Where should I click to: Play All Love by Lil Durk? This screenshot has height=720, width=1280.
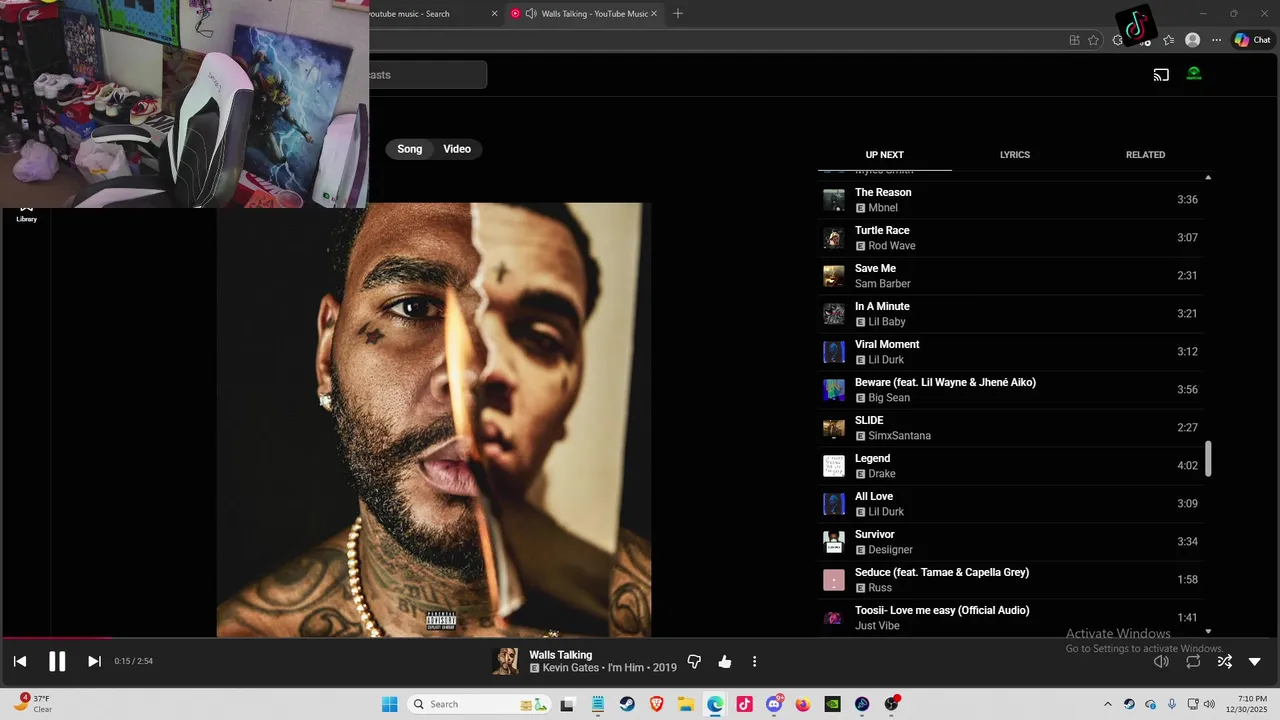(x=1013, y=504)
